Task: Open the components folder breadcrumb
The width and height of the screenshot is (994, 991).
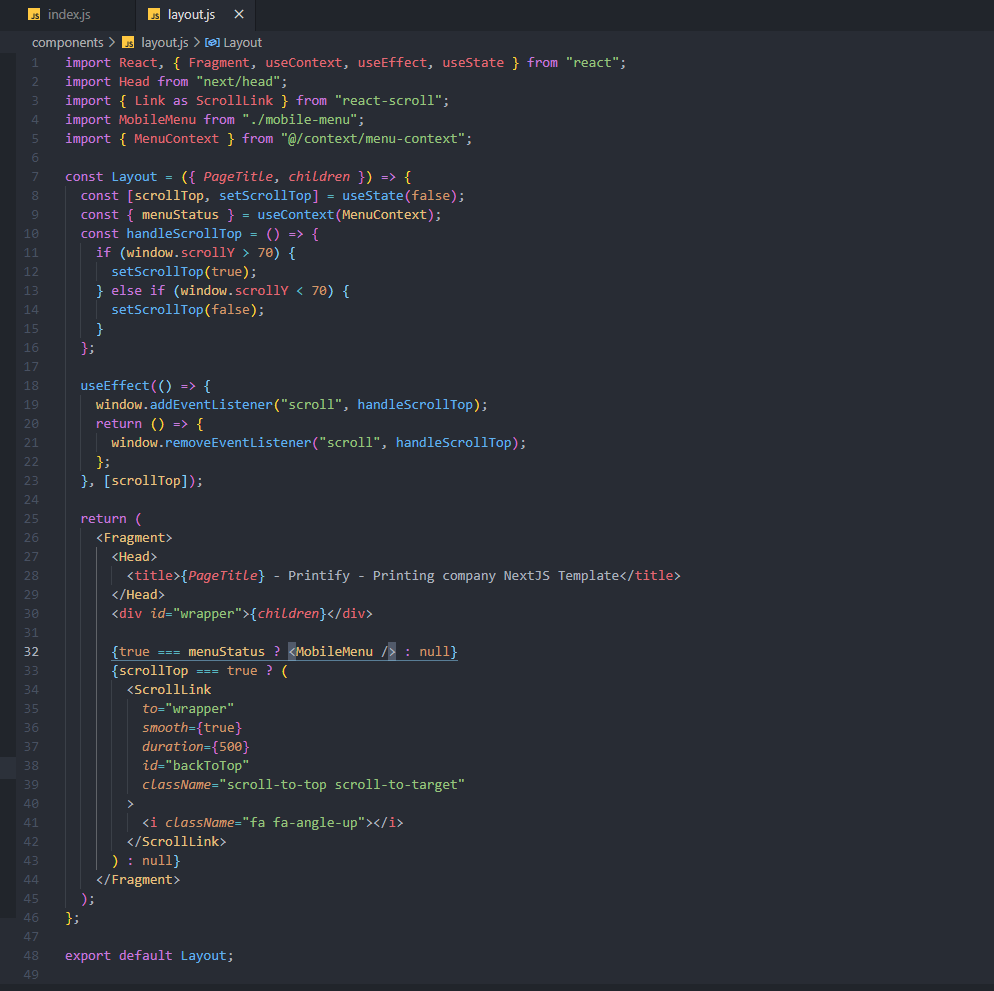Action: point(67,42)
